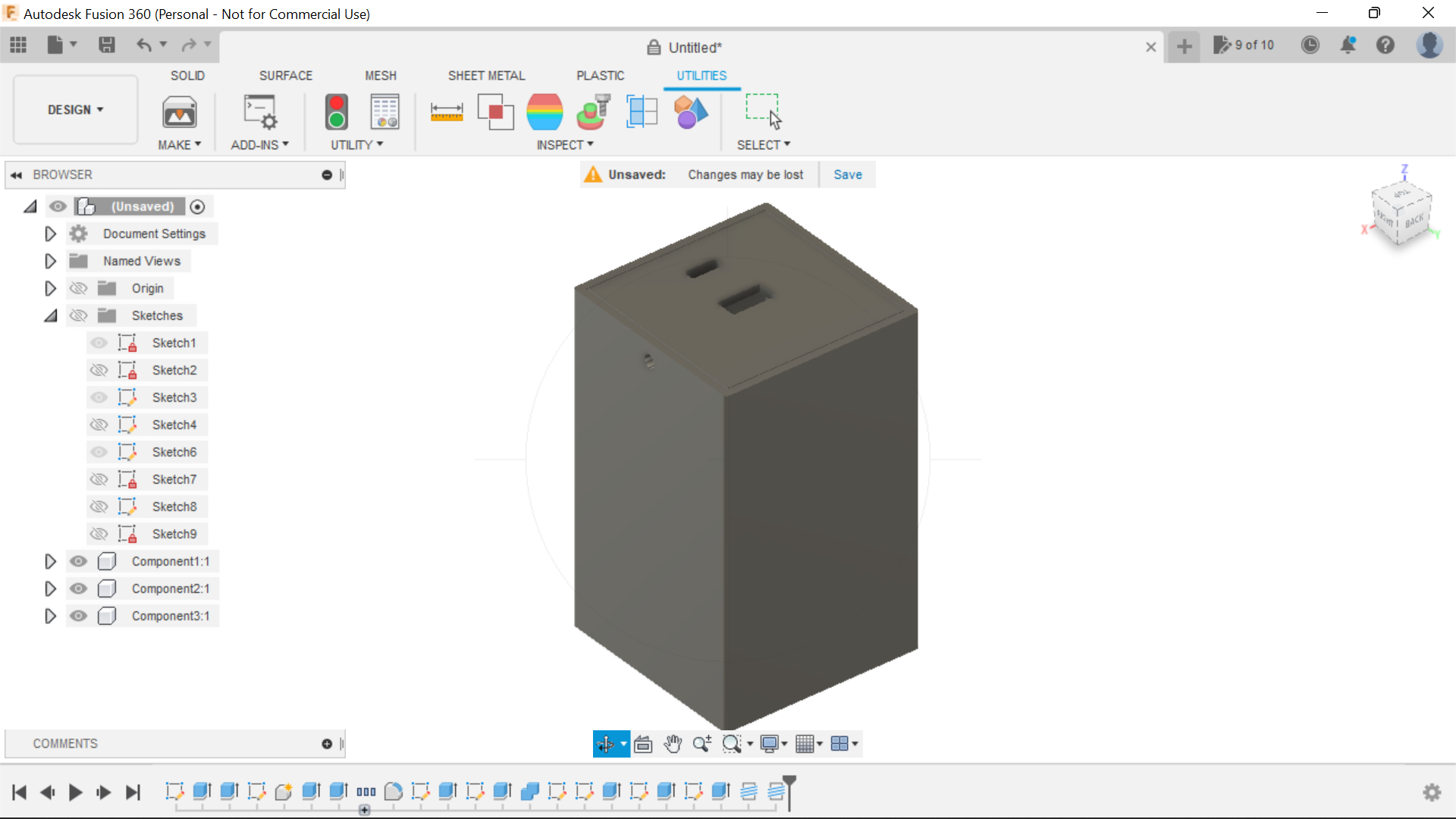This screenshot has height=819, width=1456.
Task: Select the Measure tool
Action: [x=447, y=111]
